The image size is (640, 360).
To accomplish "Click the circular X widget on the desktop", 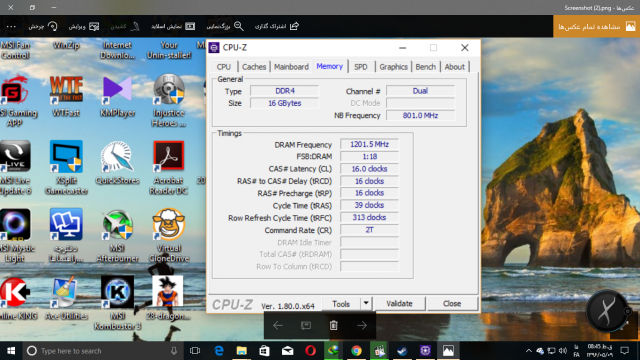I will (608, 311).
